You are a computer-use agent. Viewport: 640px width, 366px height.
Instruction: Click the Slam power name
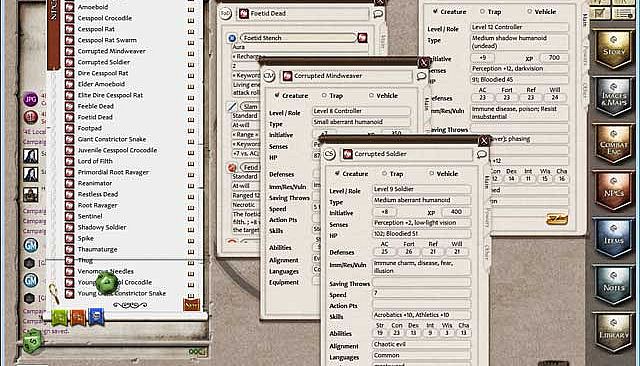coord(250,106)
